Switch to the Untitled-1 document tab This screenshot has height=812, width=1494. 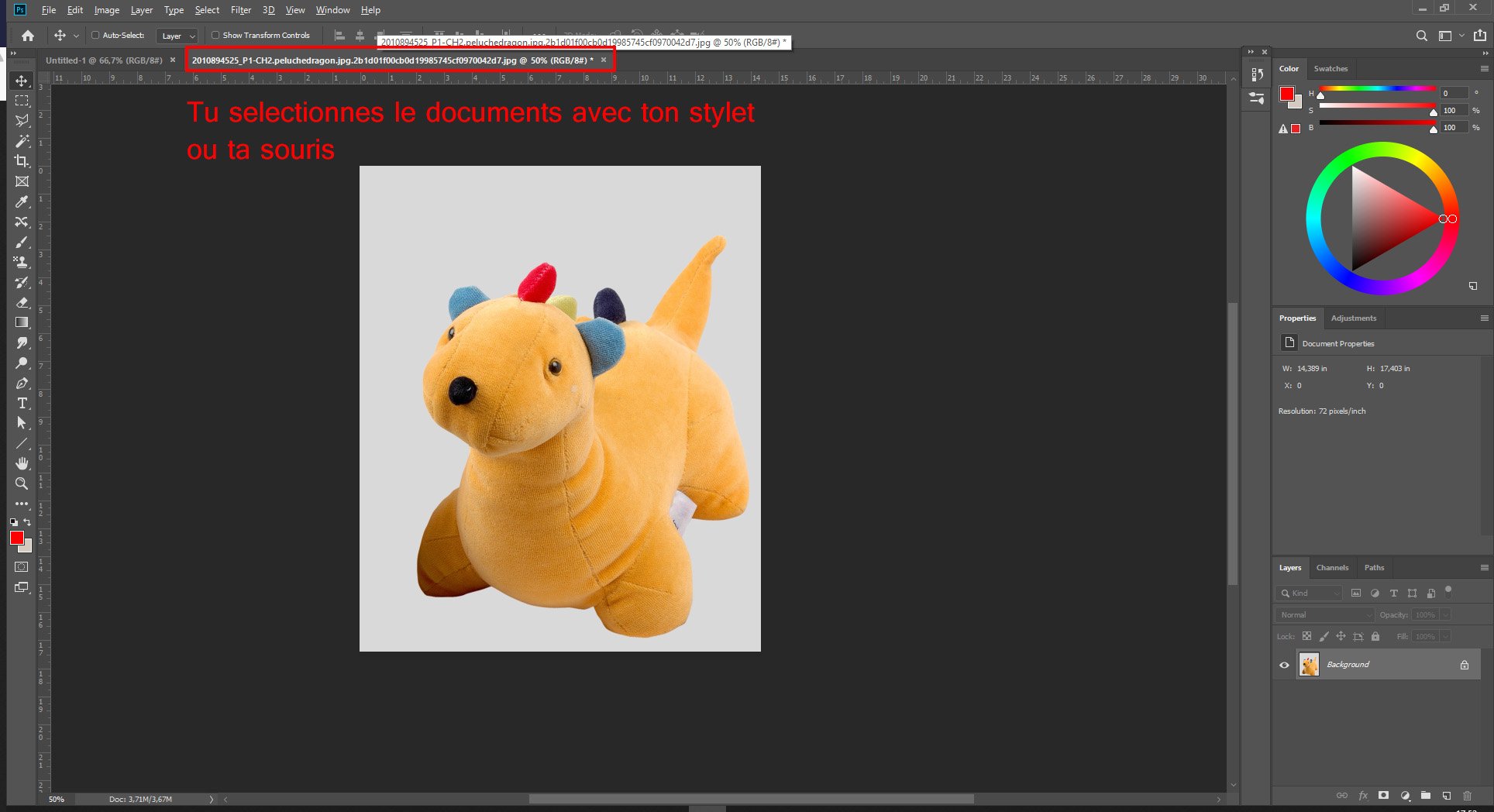pyautogui.click(x=104, y=60)
